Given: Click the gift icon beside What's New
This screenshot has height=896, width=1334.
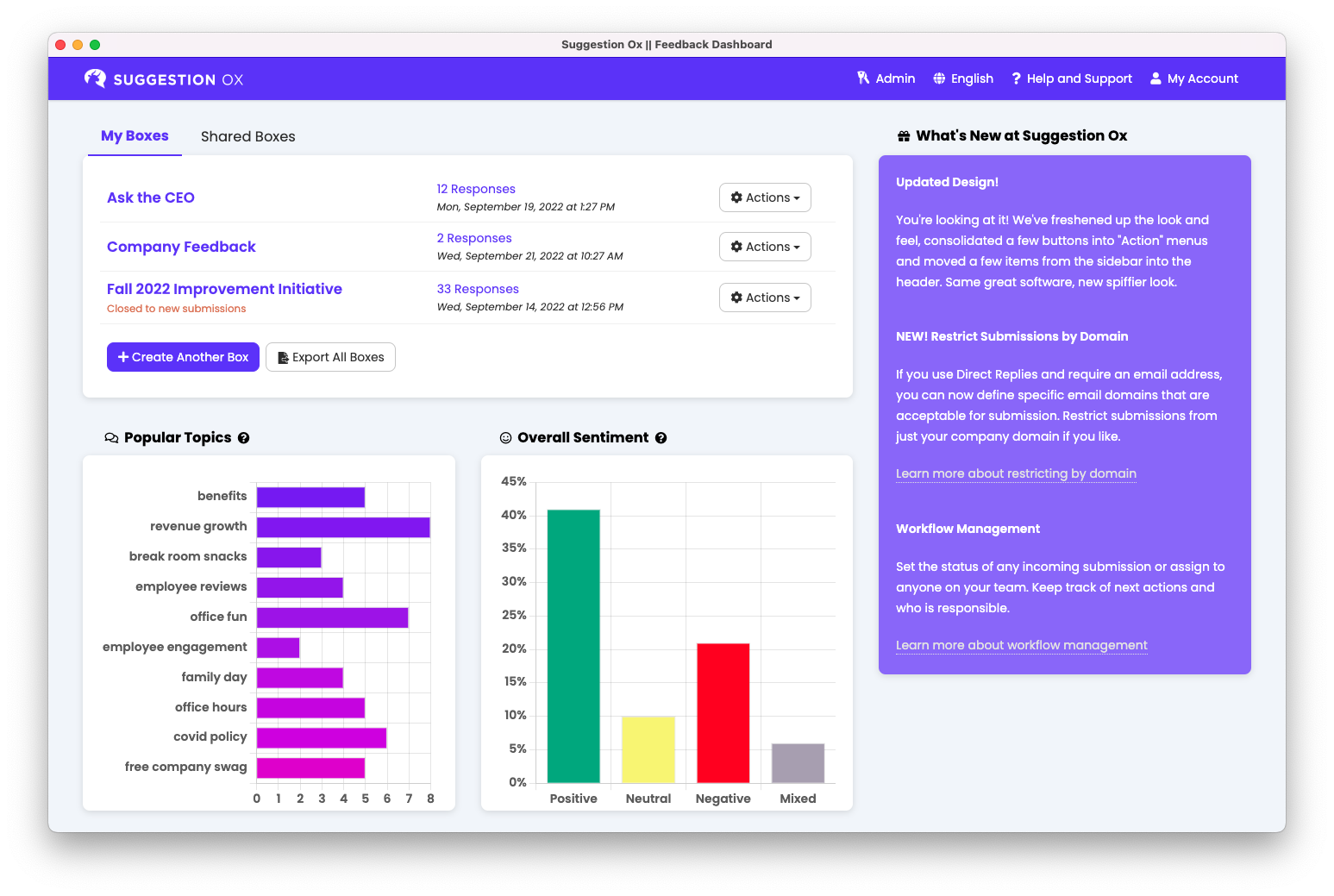Looking at the screenshot, I should pyautogui.click(x=903, y=135).
